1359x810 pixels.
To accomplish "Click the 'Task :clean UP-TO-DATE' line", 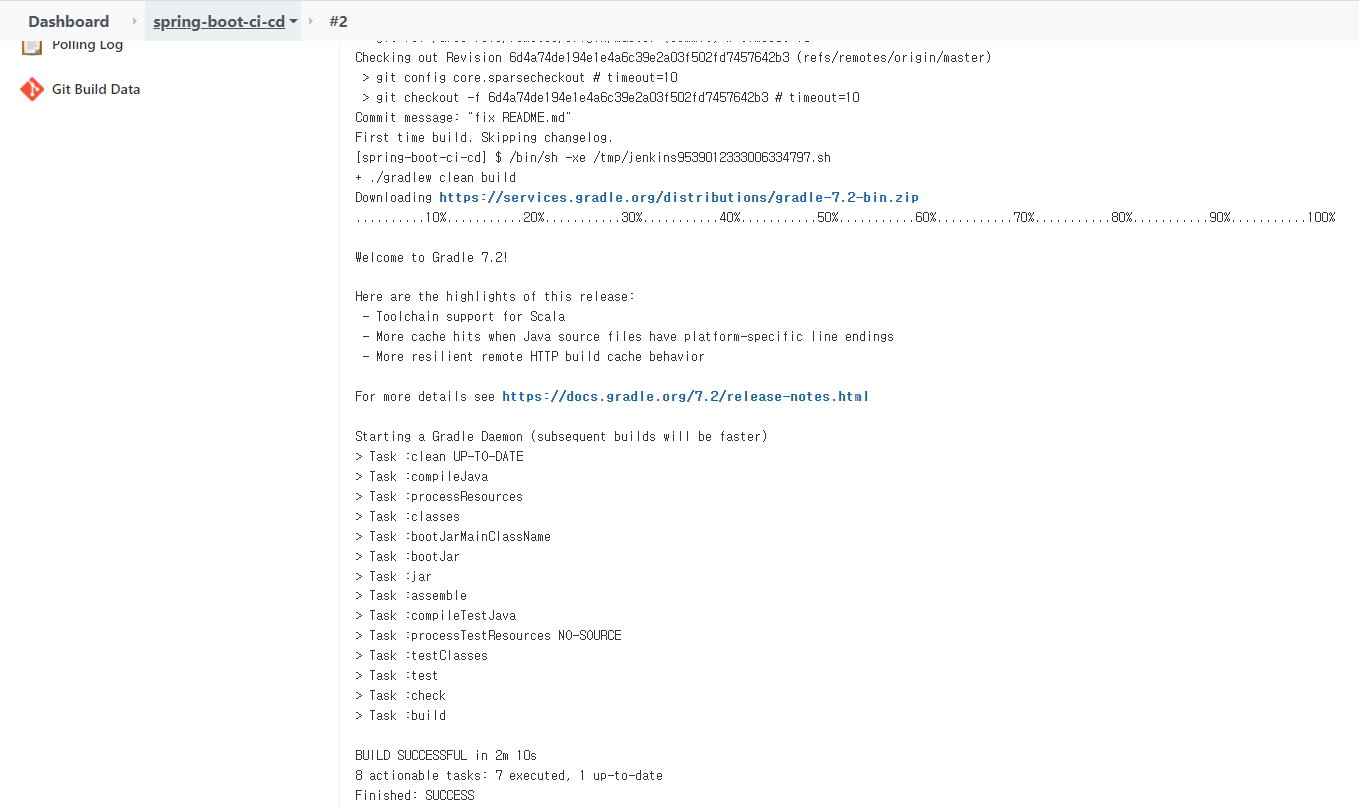I will (x=439, y=456).
